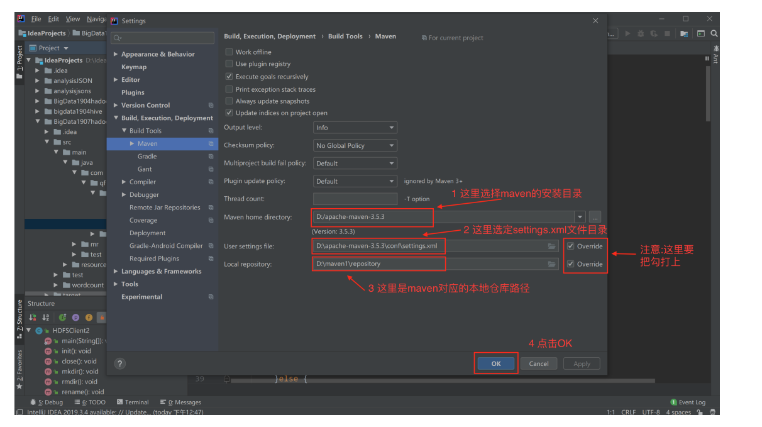
Task: Open Project Structure folder icon in toolbar
Action: (x=684, y=34)
